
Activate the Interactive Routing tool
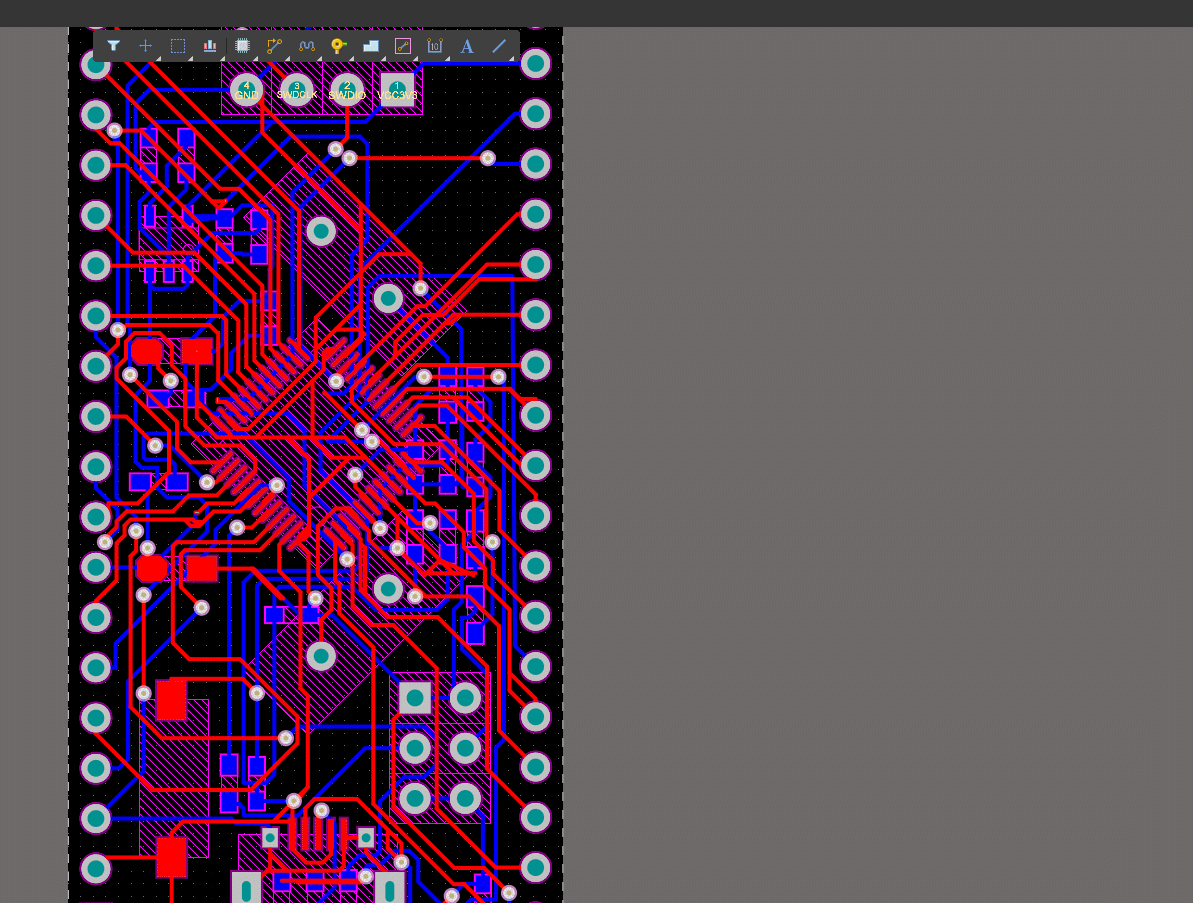[x=275, y=46]
